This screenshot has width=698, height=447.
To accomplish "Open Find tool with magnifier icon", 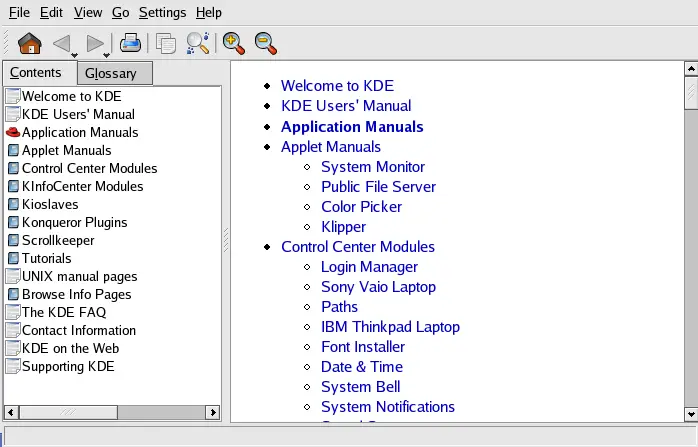I will [198, 43].
